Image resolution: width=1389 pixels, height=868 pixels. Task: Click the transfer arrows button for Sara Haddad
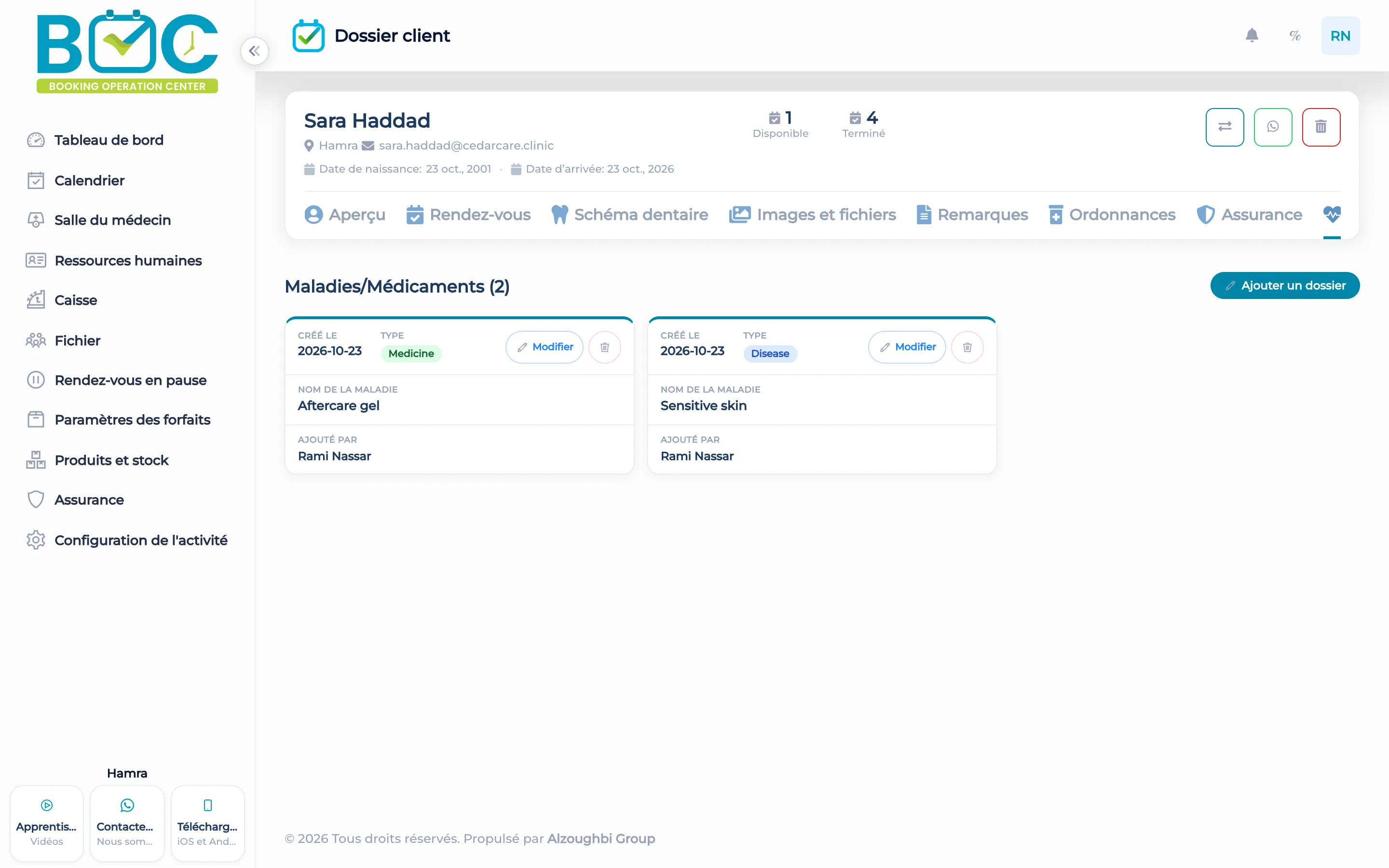point(1224,127)
